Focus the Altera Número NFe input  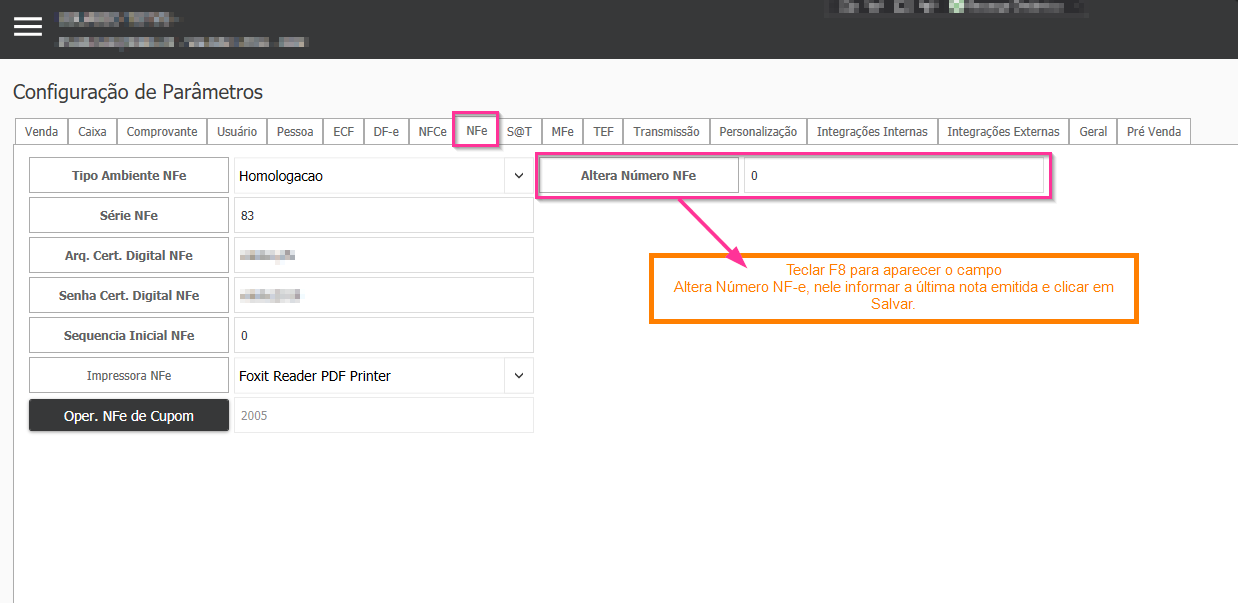pos(894,176)
